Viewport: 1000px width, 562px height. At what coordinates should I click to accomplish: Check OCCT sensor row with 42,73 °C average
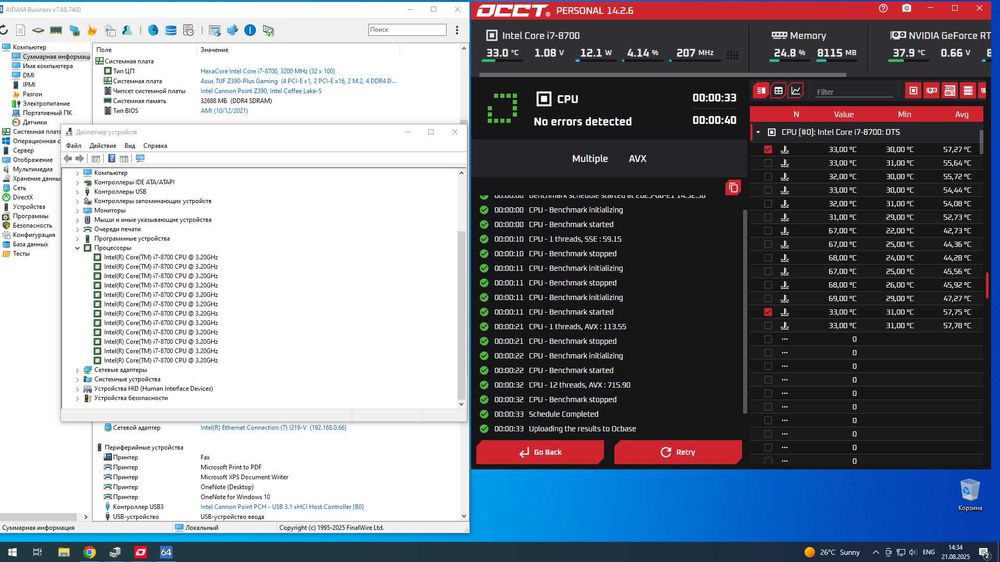click(x=768, y=231)
